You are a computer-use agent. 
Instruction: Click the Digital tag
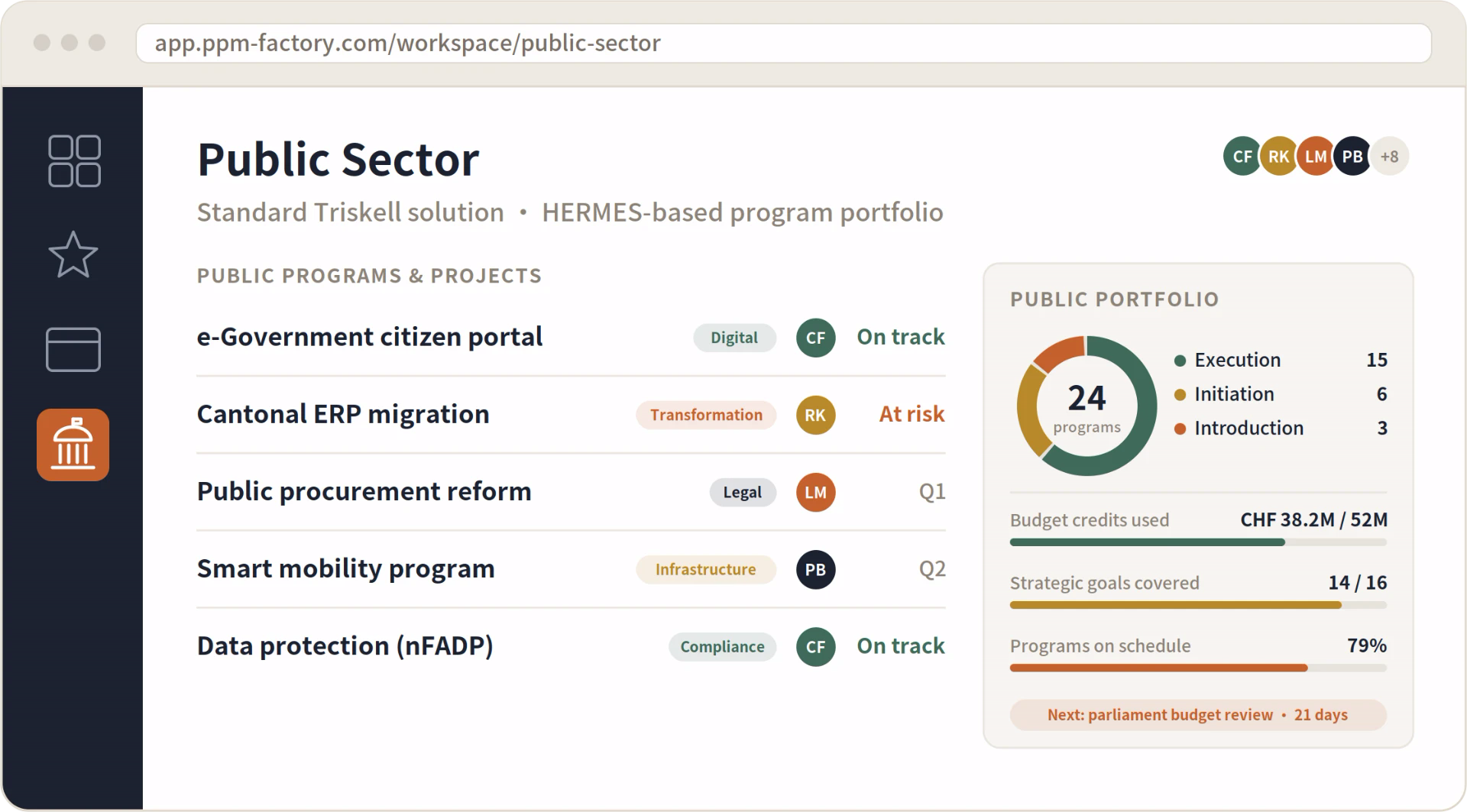[x=734, y=338]
